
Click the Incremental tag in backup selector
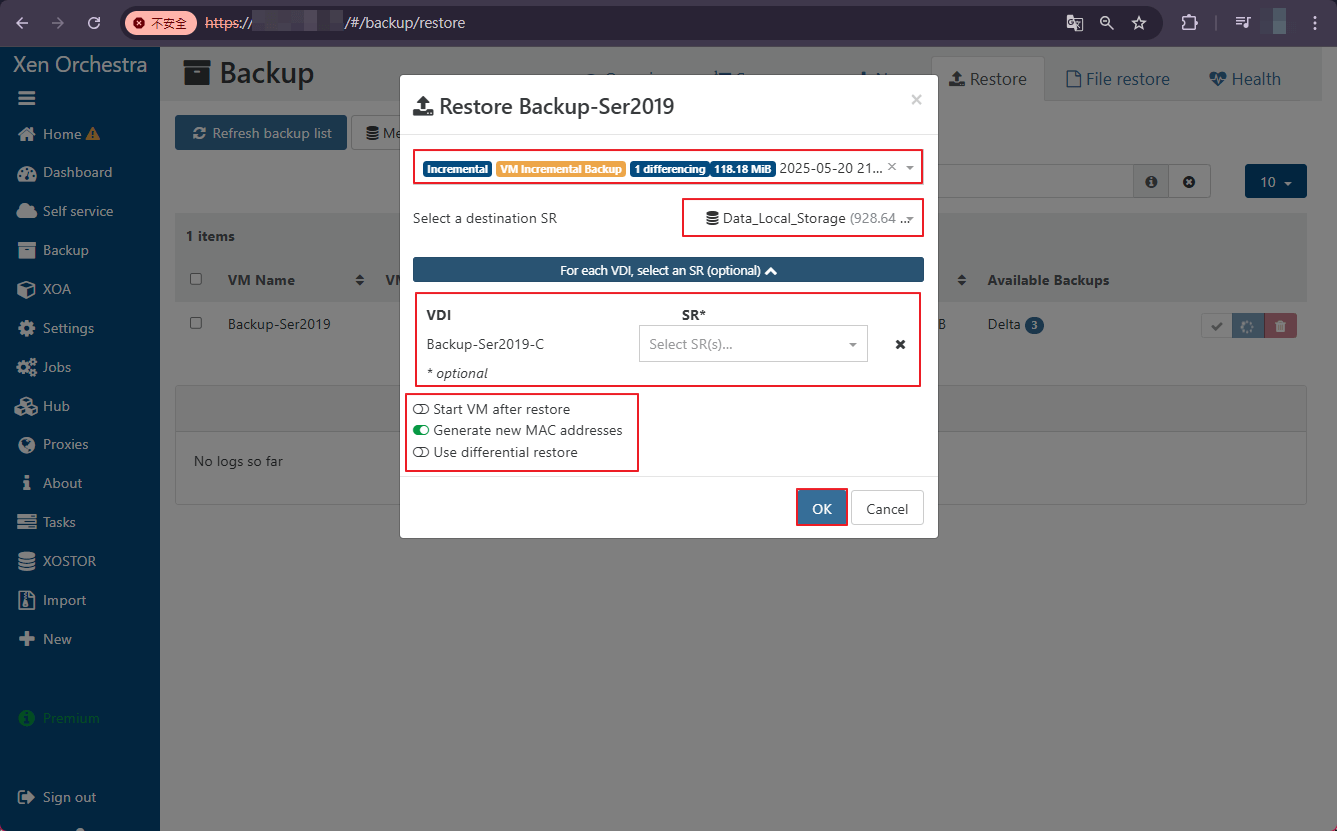[457, 169]
